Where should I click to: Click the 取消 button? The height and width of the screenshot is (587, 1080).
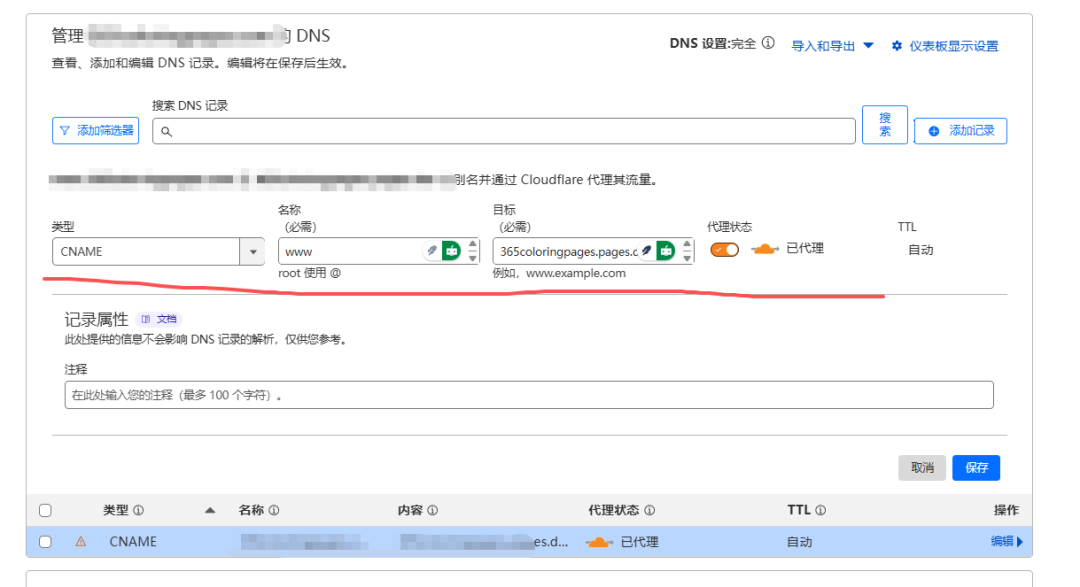click(922, 468)
